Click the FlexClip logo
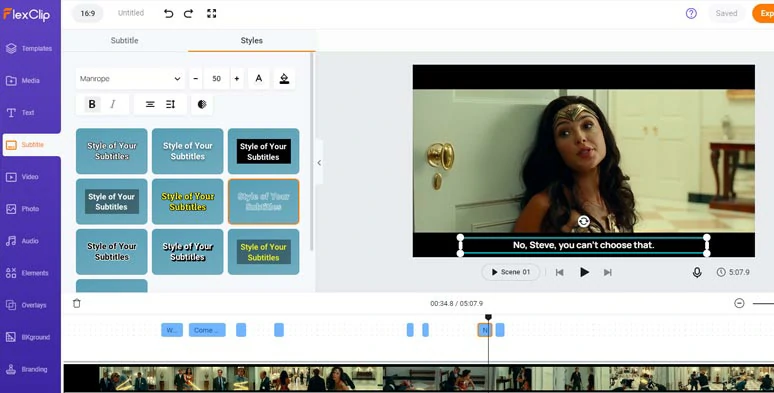Image resolution: width=774 pixels, height=393 pixels. 27,14
